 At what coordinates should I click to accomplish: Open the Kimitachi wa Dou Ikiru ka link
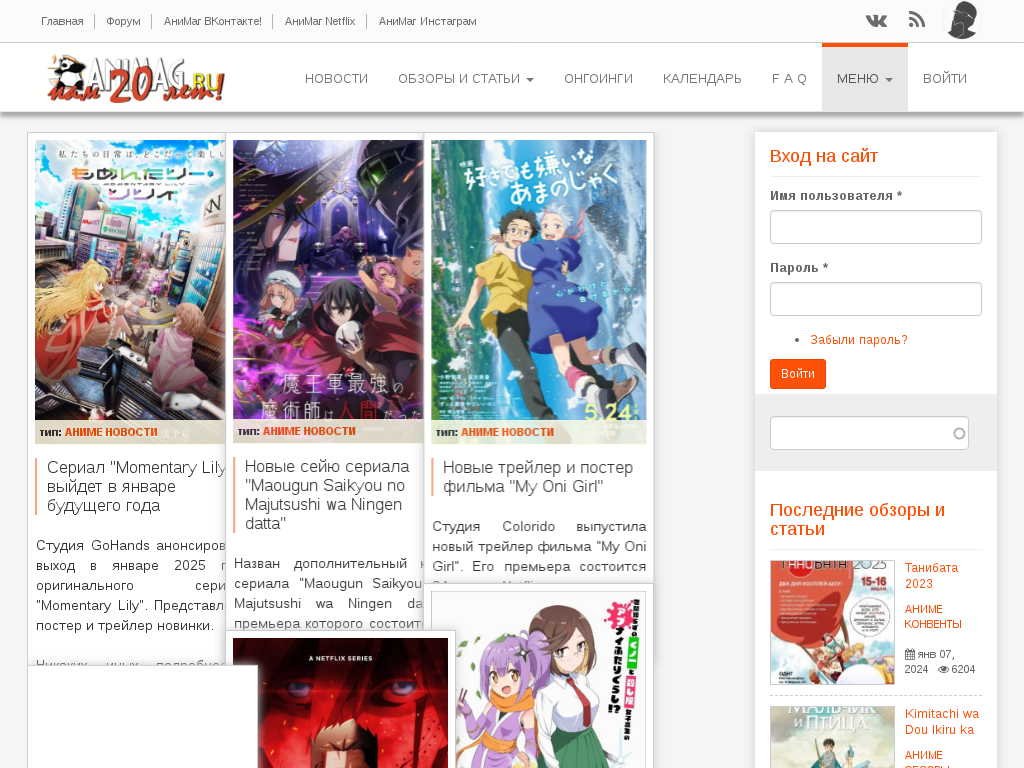[x=941, y=722]
